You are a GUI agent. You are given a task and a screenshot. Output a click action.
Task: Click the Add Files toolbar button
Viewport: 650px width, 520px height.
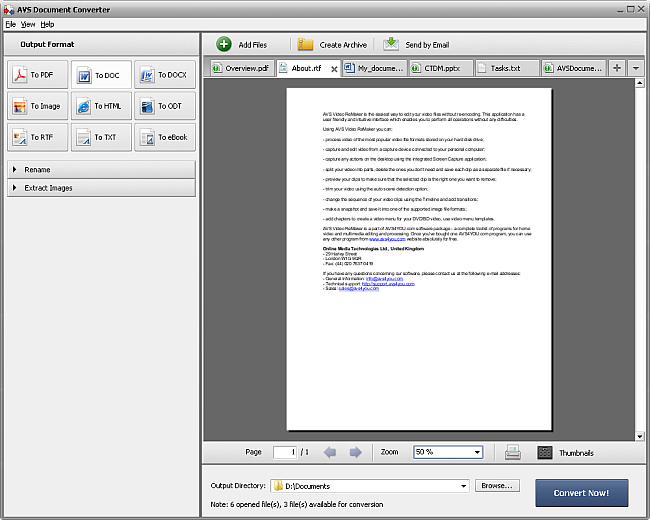pos(241,44)
